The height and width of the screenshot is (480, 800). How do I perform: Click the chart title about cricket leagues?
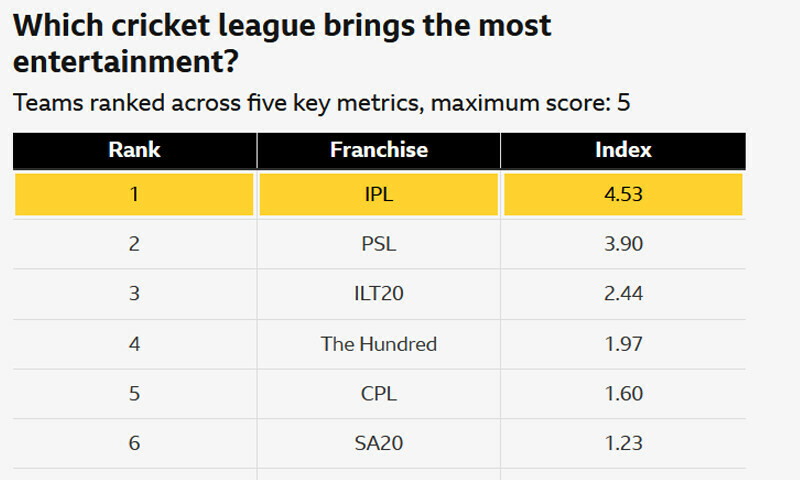coord(282,43)
